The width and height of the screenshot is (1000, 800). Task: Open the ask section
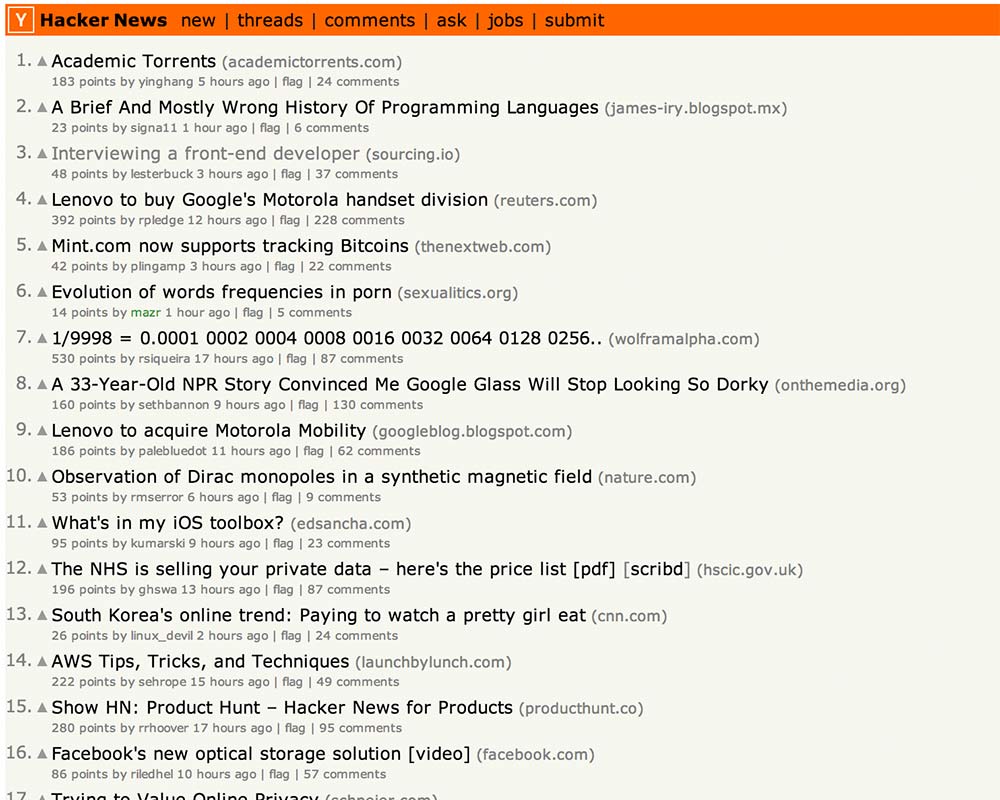451,20
